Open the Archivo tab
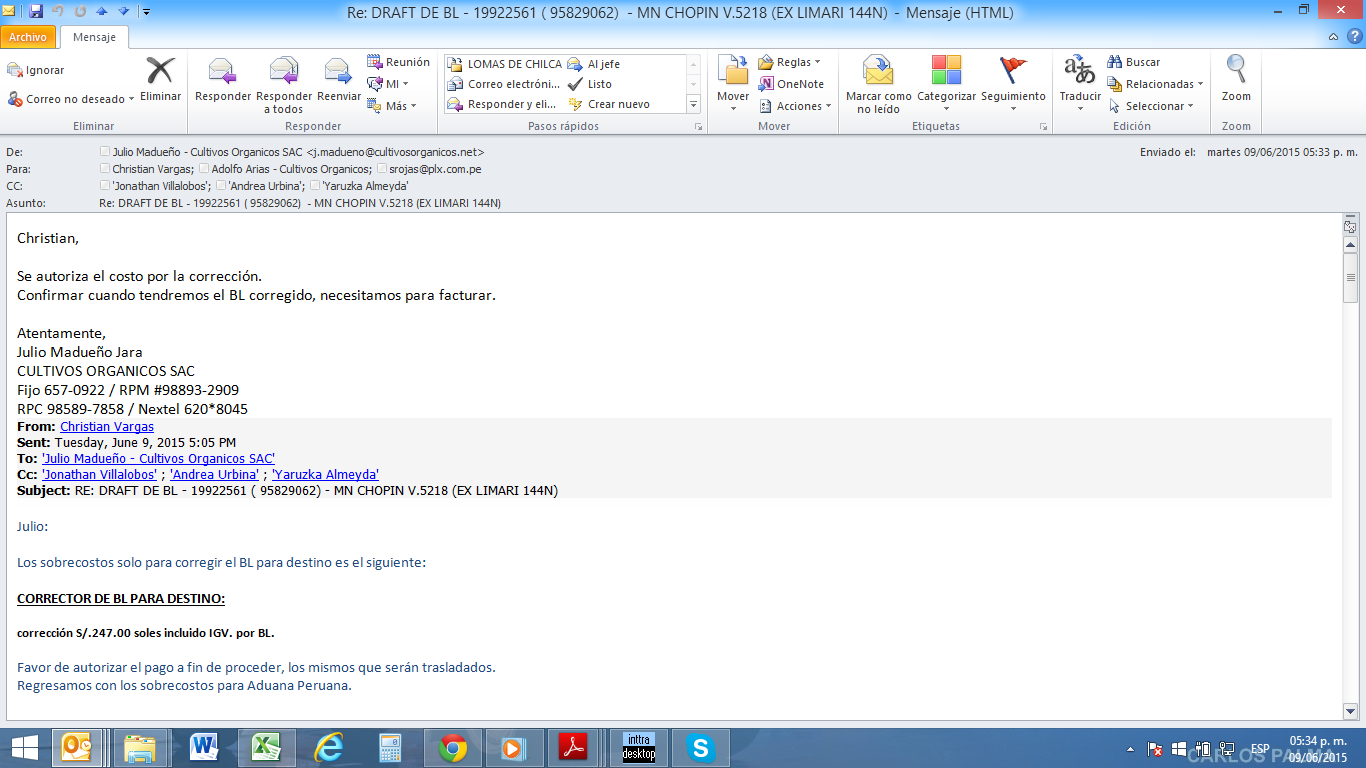The height and width of the screenshot is (768, 1366). (x=28, y=37)
